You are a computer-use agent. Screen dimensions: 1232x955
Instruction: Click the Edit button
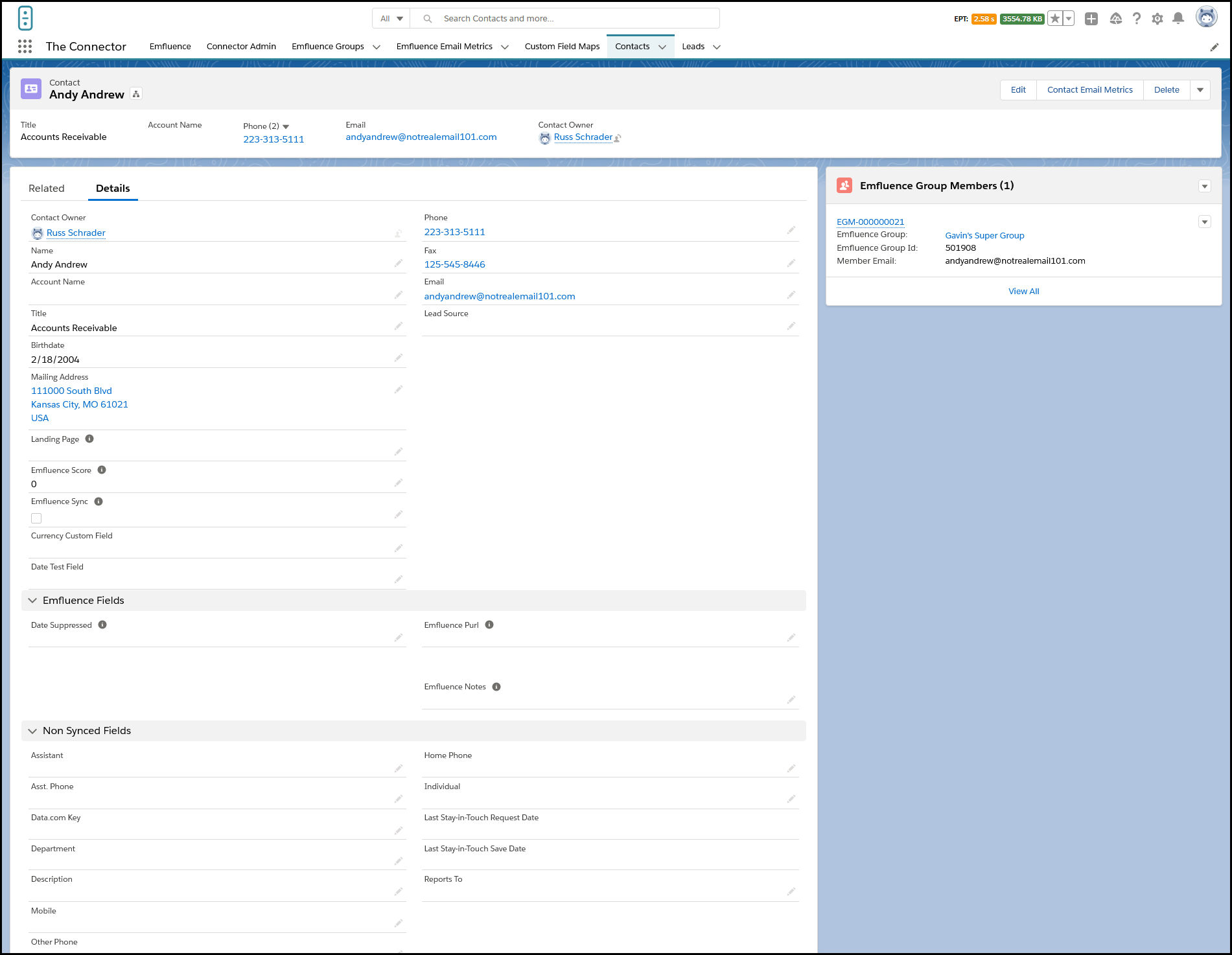click(x=1018, y=90)
